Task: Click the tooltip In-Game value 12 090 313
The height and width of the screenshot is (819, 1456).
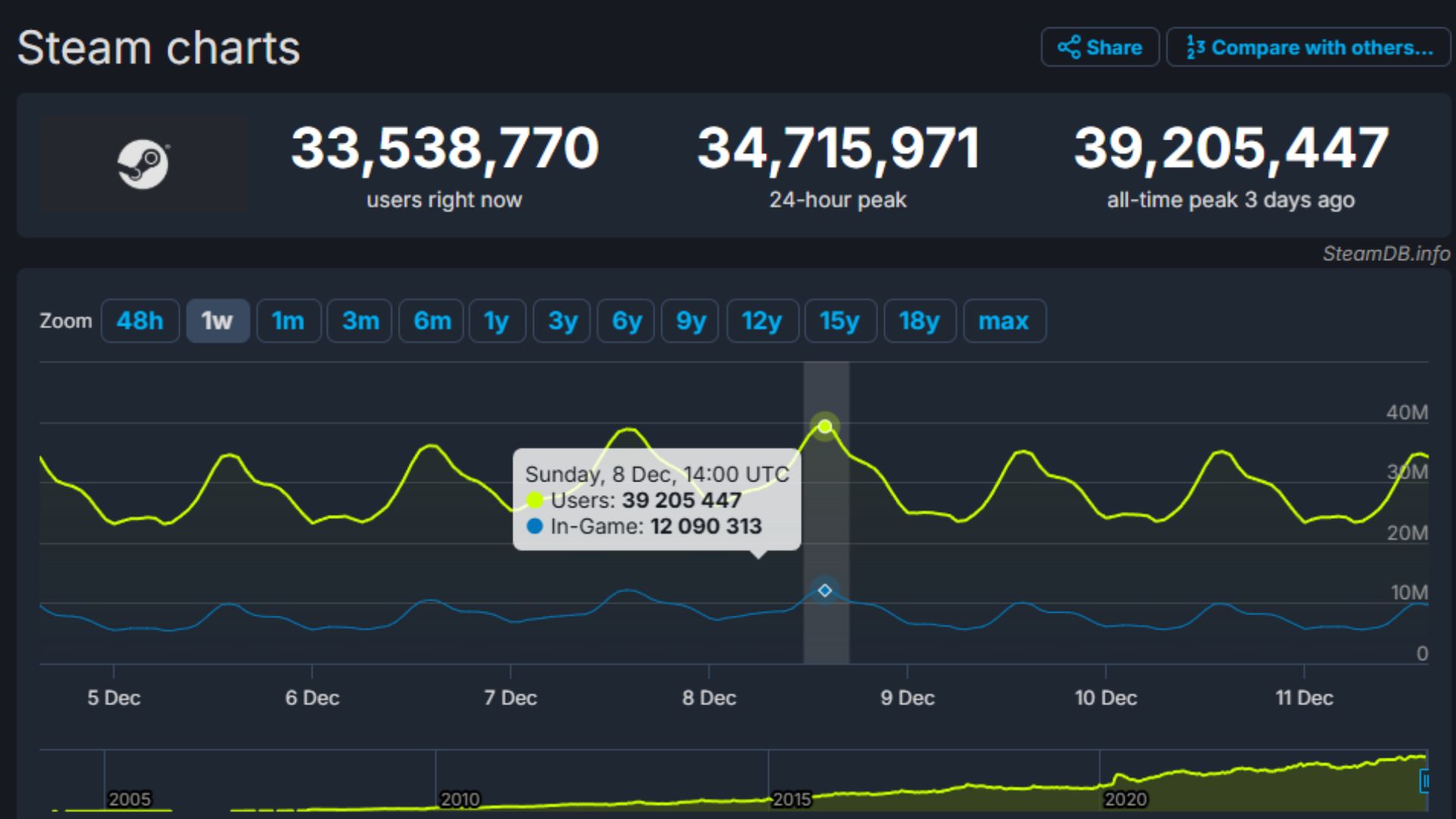Action: click(x=706, y=526)
